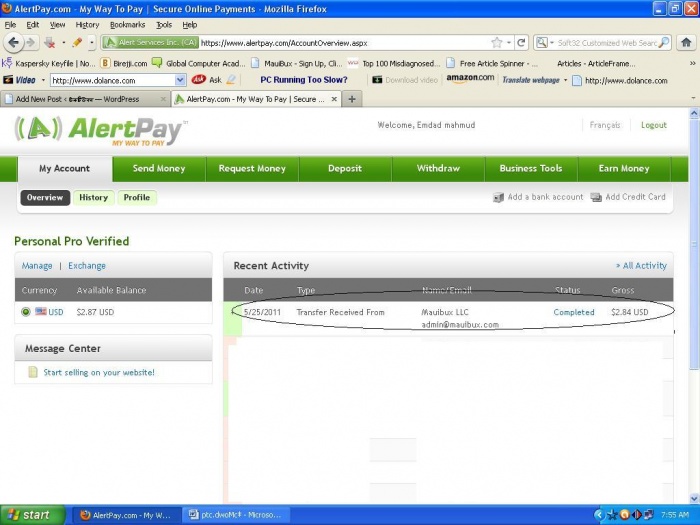Open the Translate webpage dropdown arrow
700x525 pixels.
[x=565, y=80]
